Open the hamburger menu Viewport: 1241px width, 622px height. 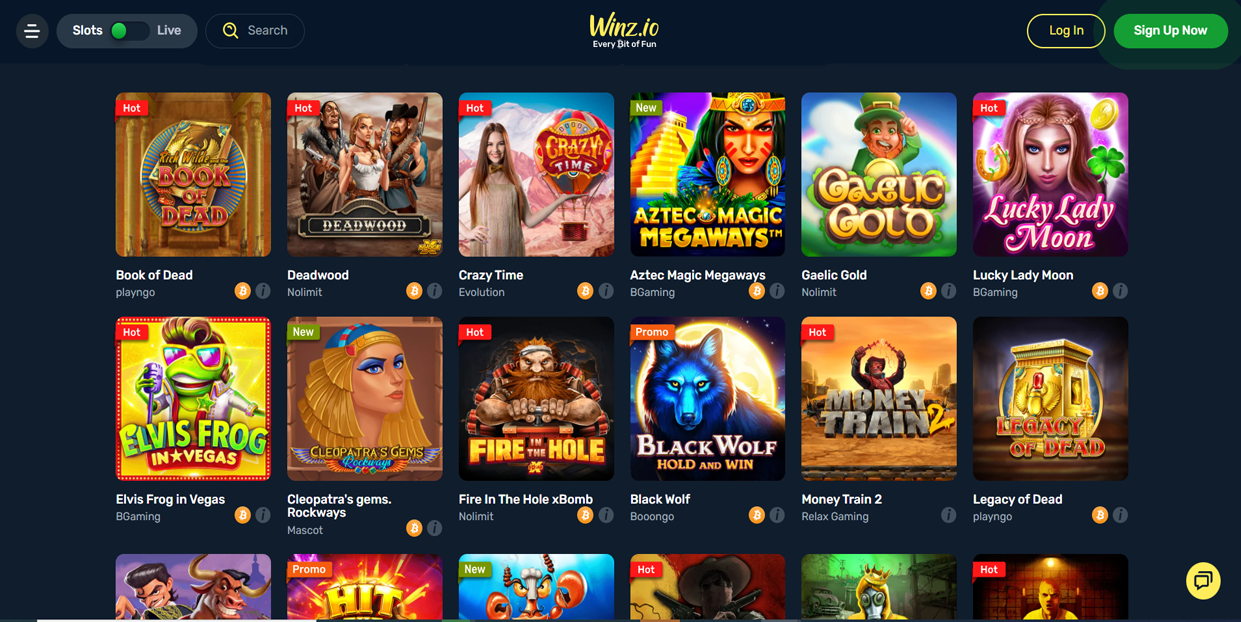click(x=32, y=31)
